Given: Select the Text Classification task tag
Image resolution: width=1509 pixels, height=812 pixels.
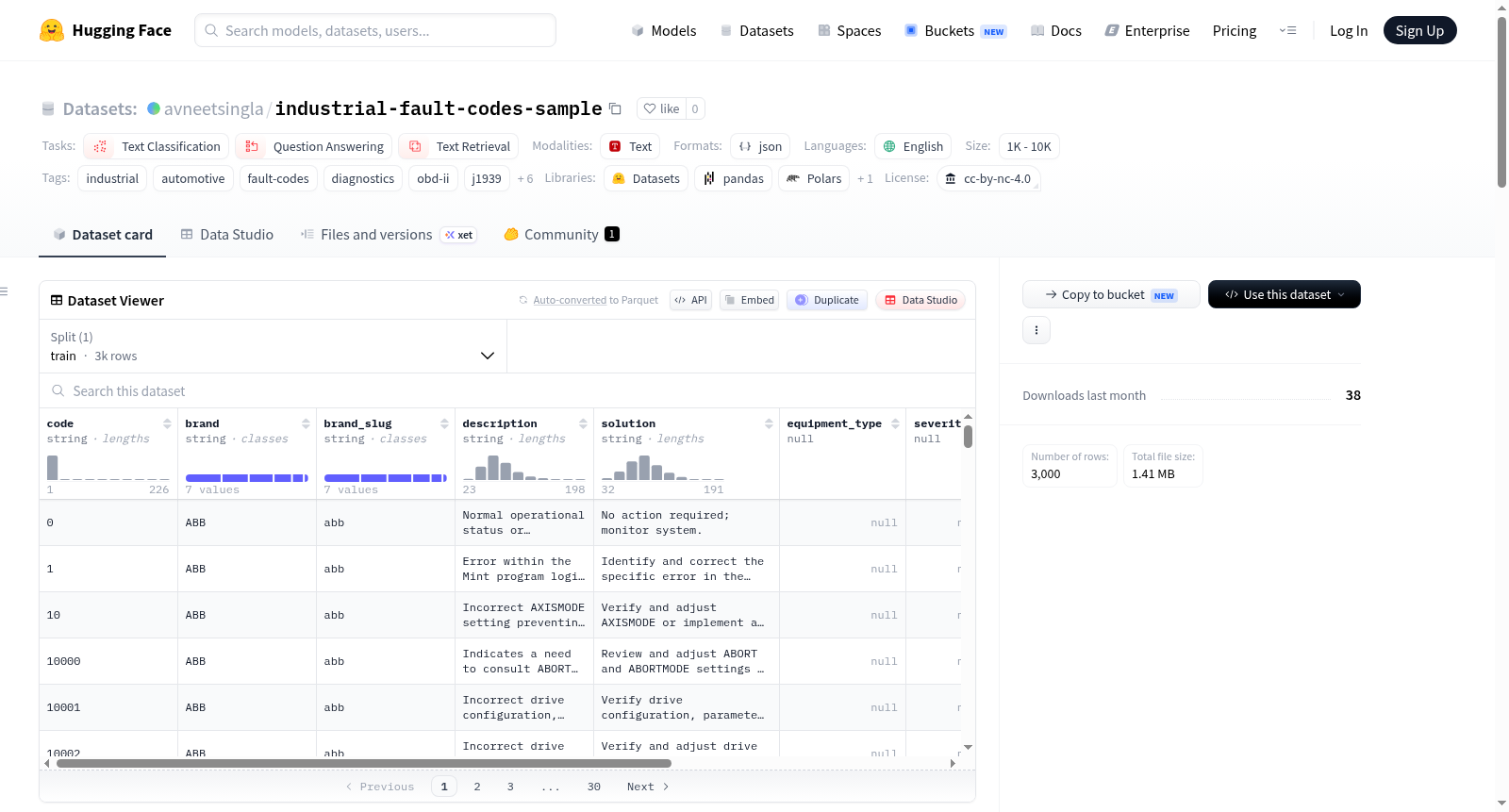Looking at the screenshot, I should (x=156, y=146).
